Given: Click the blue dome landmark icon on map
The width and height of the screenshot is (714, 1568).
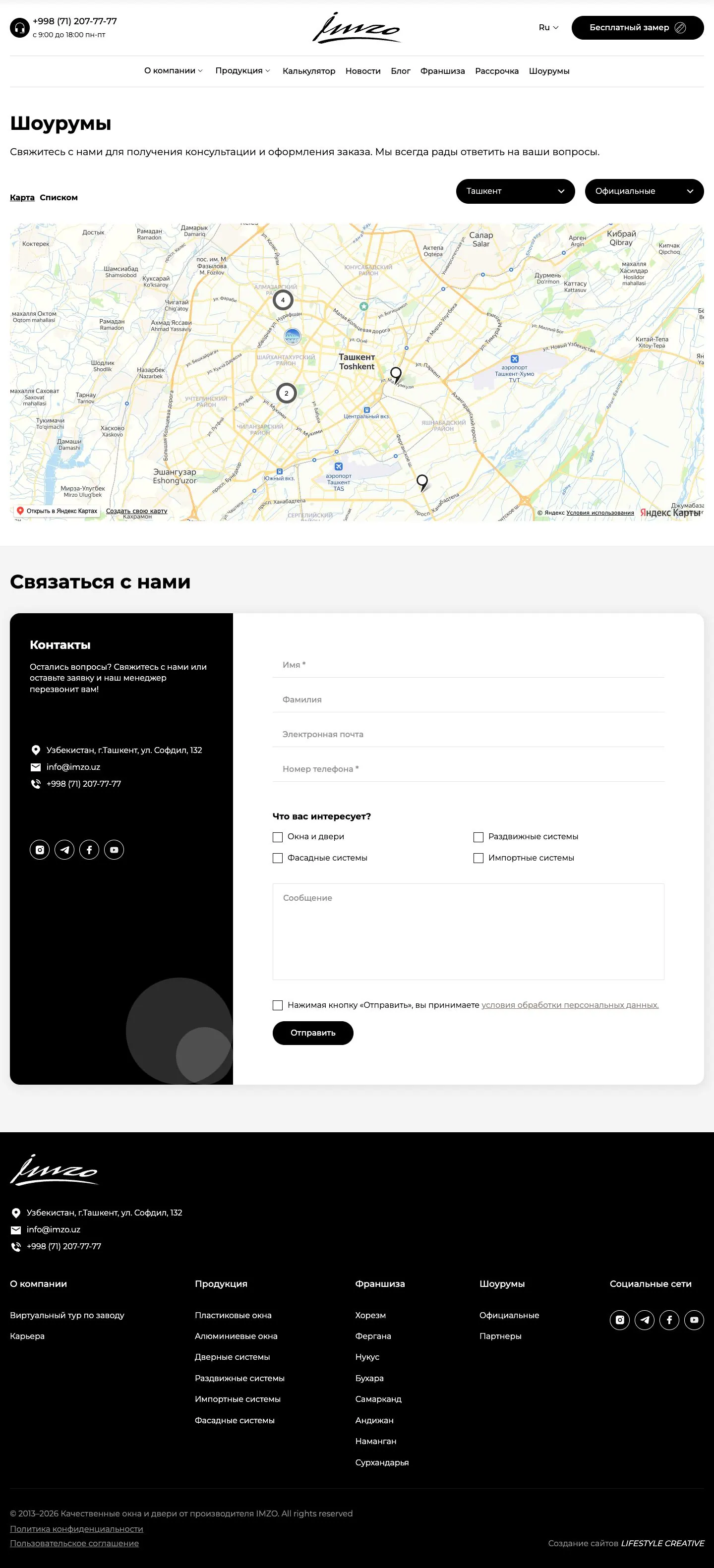Looking at the screenshot, I should (293, 336).
